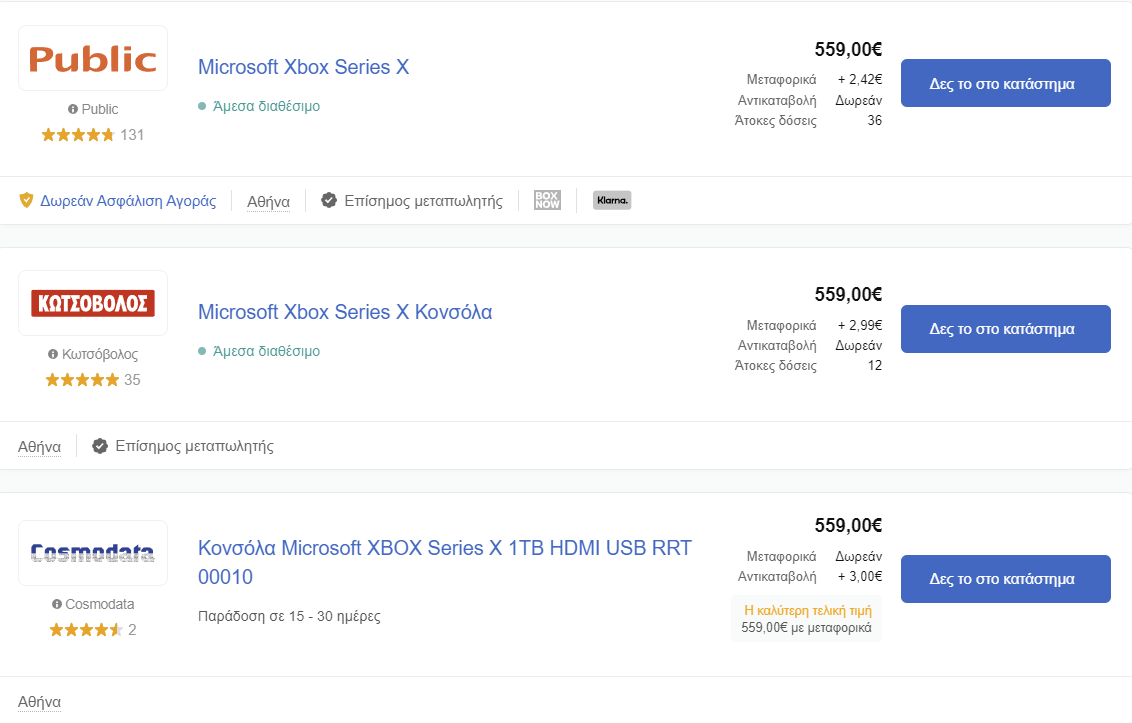Click the Klarna badge icon
Viewport: 1132px width, 723px height.
click(612, 200)
